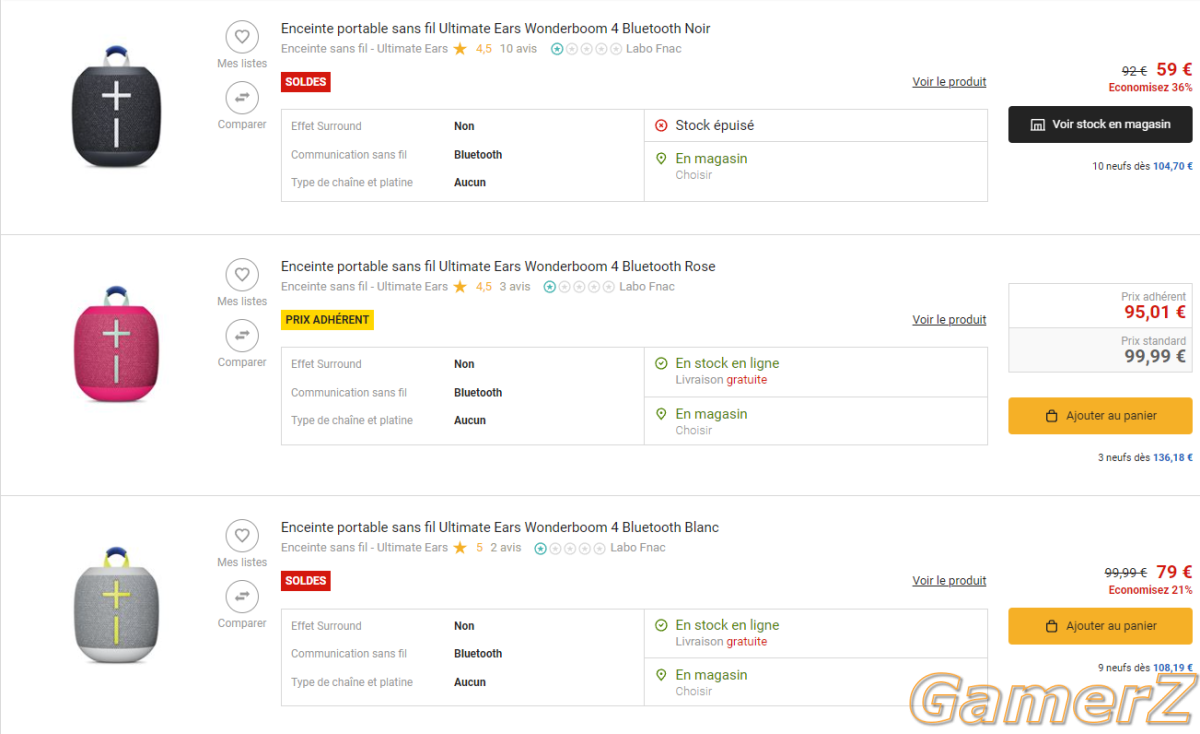Click the gold rating star for Wonderboom Blanc
The image size is (1200, 734).
tap(460, 547)
